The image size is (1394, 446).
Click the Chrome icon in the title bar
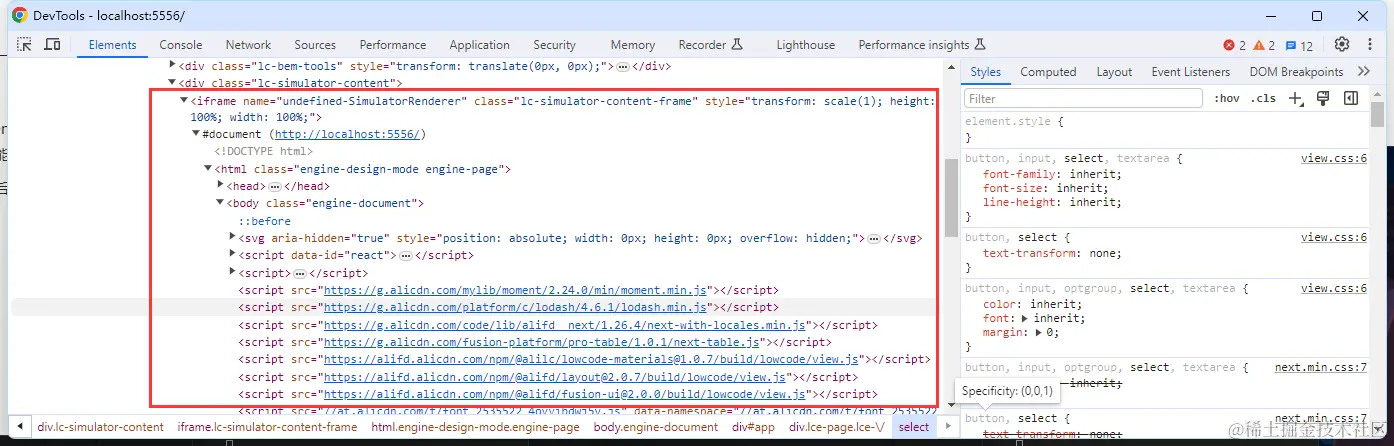19,16
